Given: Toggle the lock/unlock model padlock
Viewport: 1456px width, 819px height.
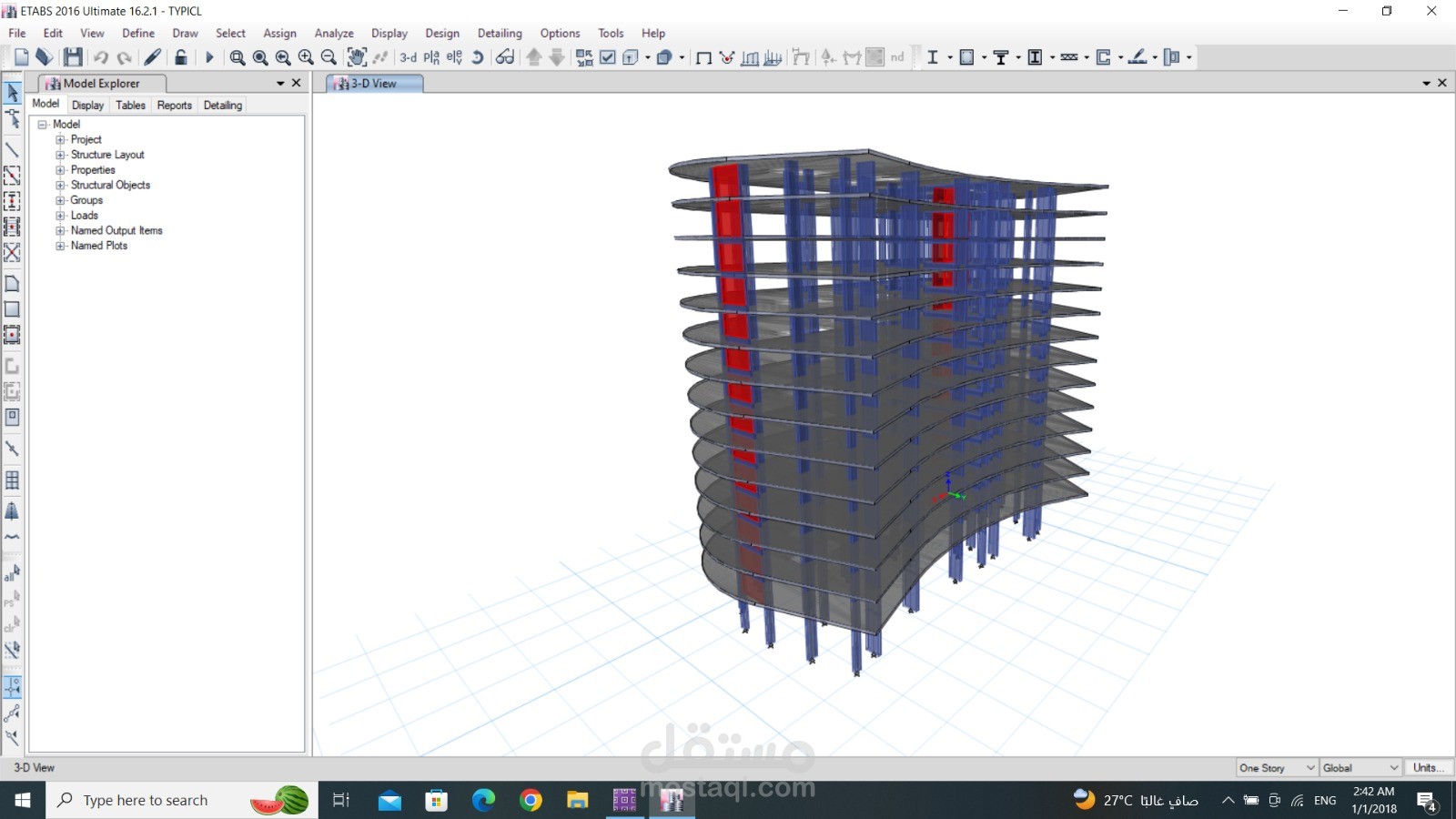Looking at the screenshot, I should point(181,57).
